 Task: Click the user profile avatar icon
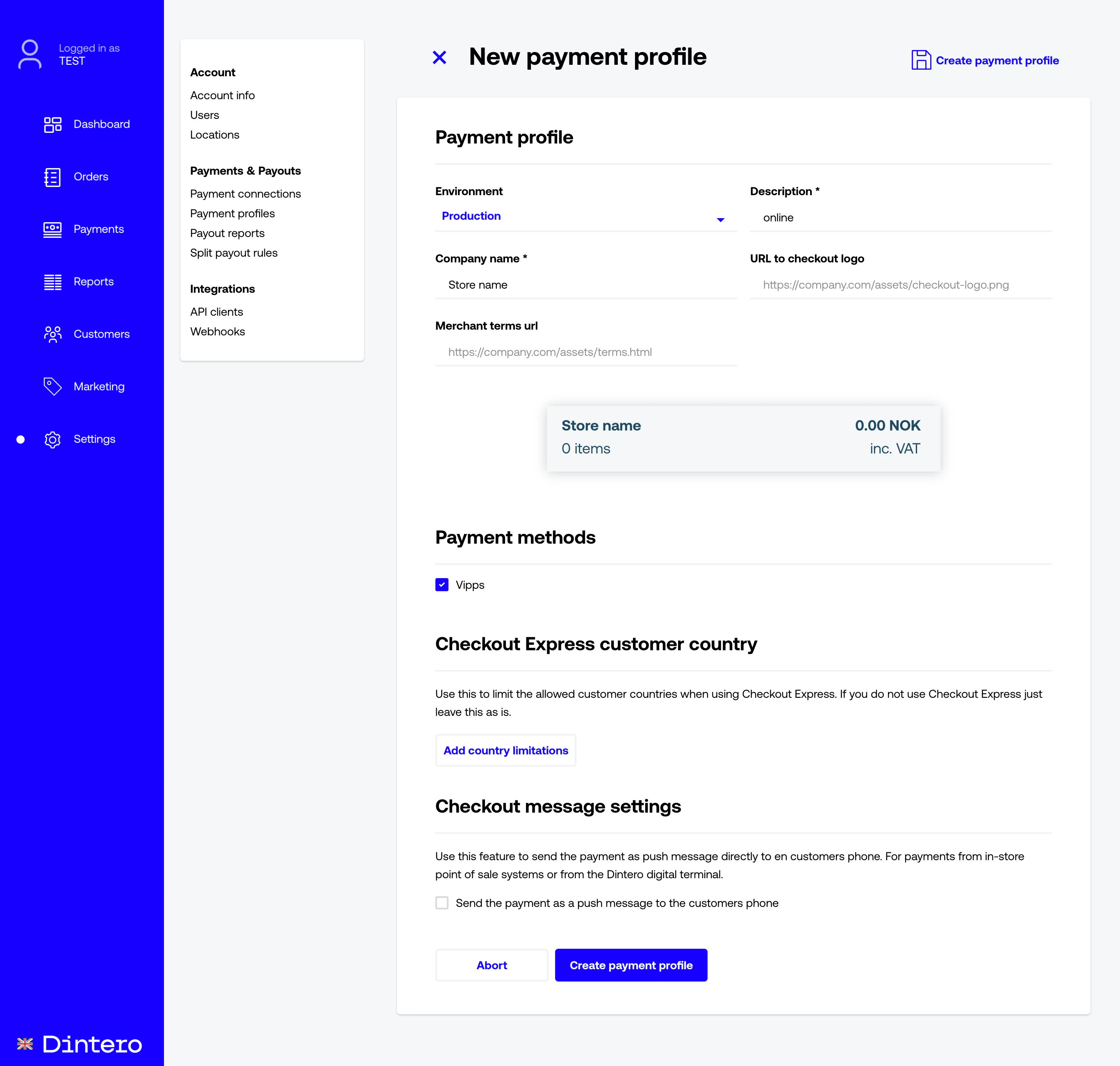(30, 55)
